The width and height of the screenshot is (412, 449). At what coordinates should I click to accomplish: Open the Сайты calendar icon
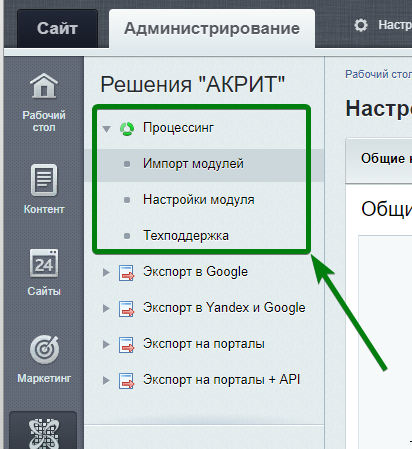(x=44, y=263)
